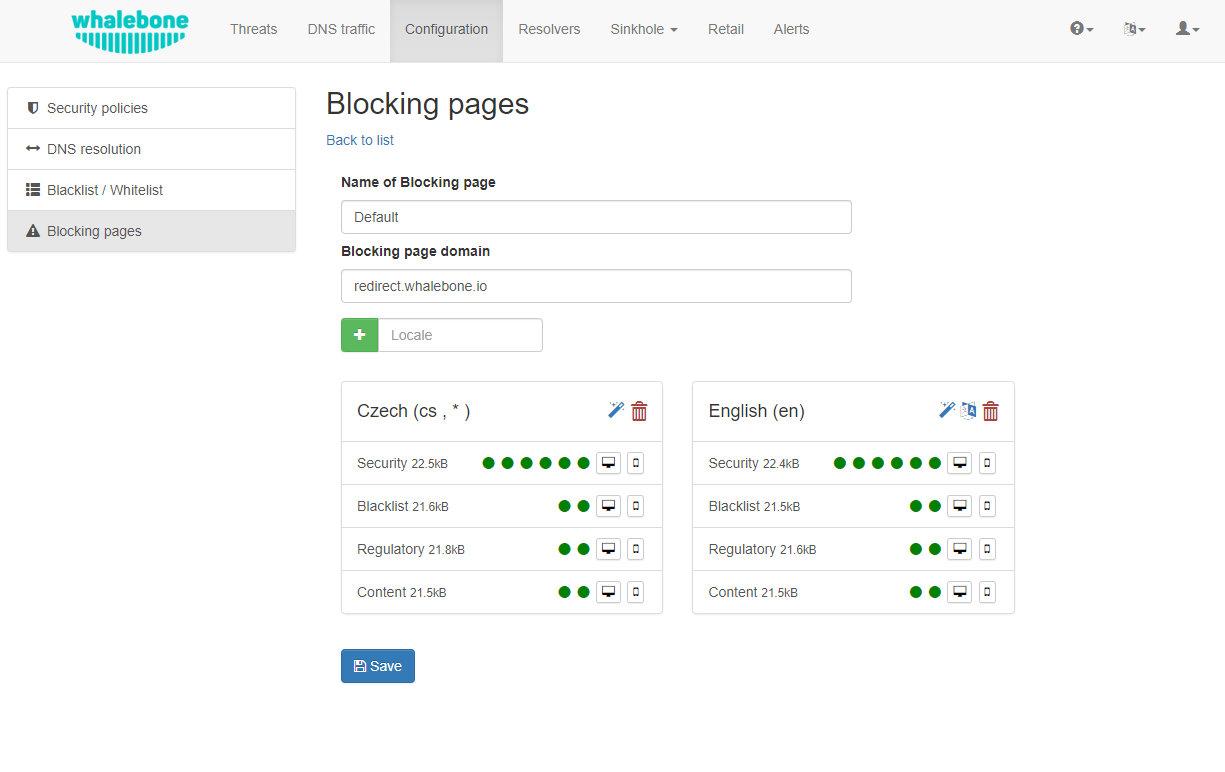The height and width of the screenshot is (772, 1225).
Task: Open DNS resolution in the sidebar
Action: pos(151,149)
